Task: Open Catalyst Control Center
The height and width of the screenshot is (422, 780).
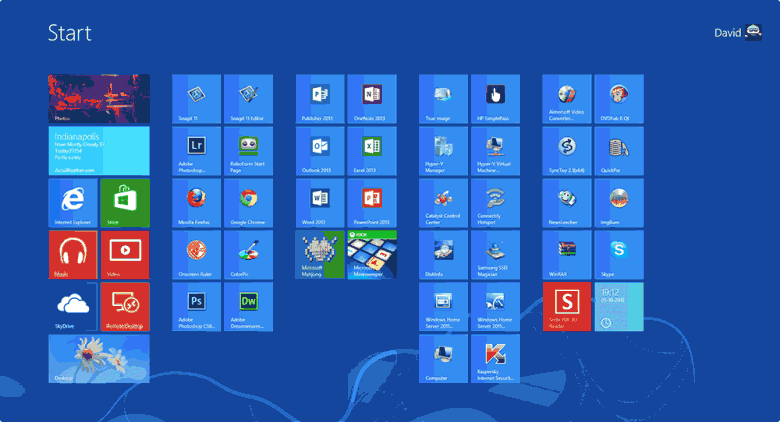Action: [x=443, y=203]
